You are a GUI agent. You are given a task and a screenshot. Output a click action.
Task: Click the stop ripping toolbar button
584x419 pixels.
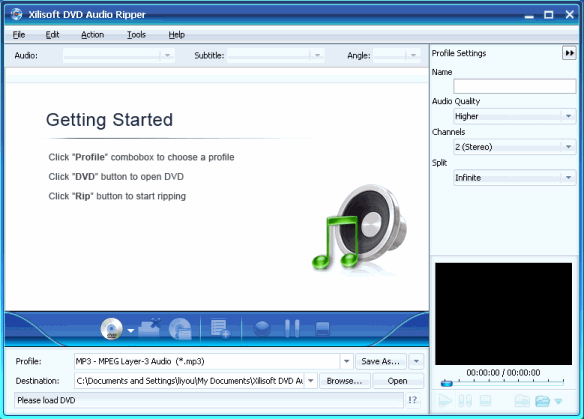click(x=323, y=329)
